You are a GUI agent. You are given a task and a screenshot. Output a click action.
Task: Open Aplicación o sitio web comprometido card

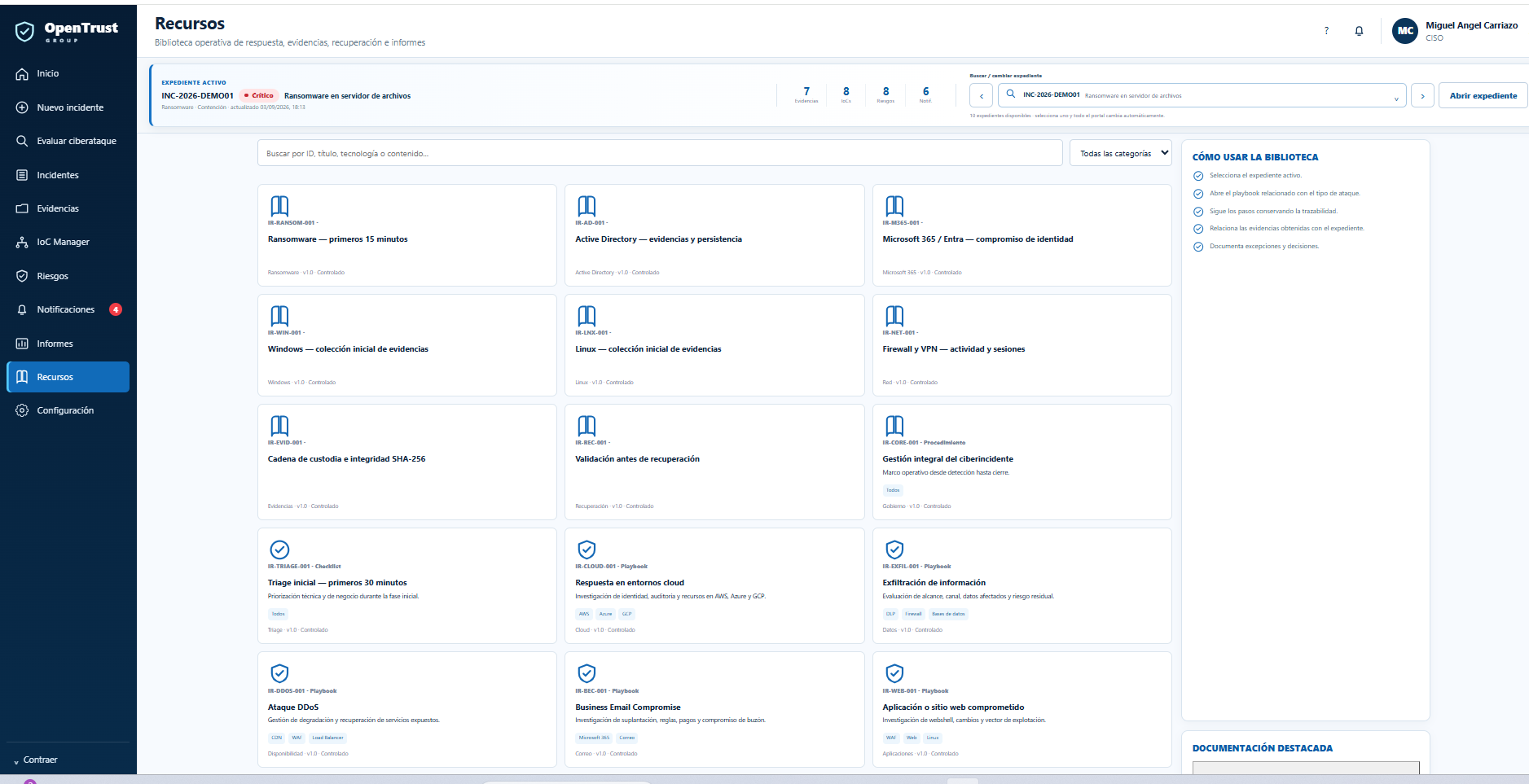1022,709
